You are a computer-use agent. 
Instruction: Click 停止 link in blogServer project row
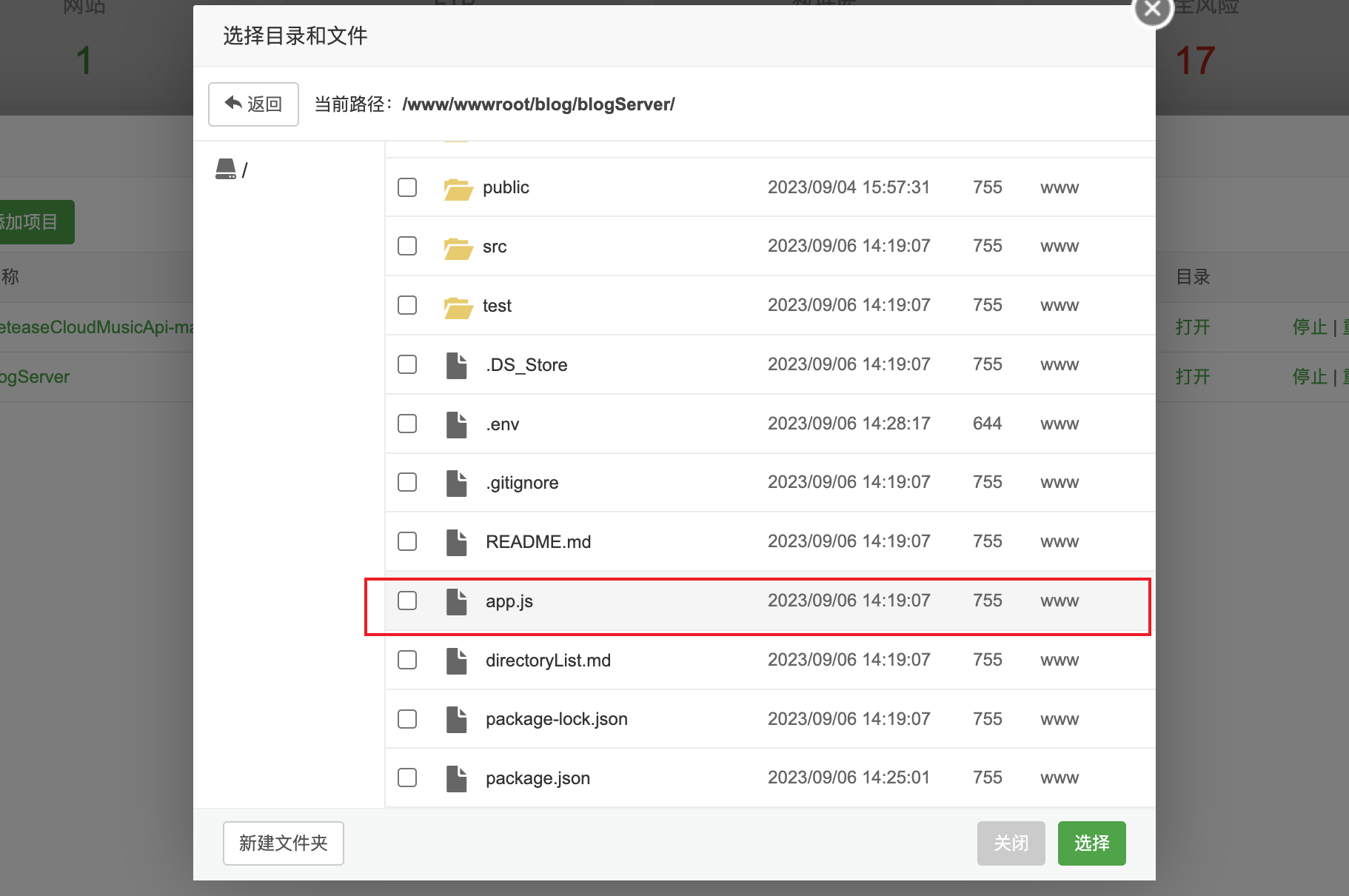point(1310,377)
